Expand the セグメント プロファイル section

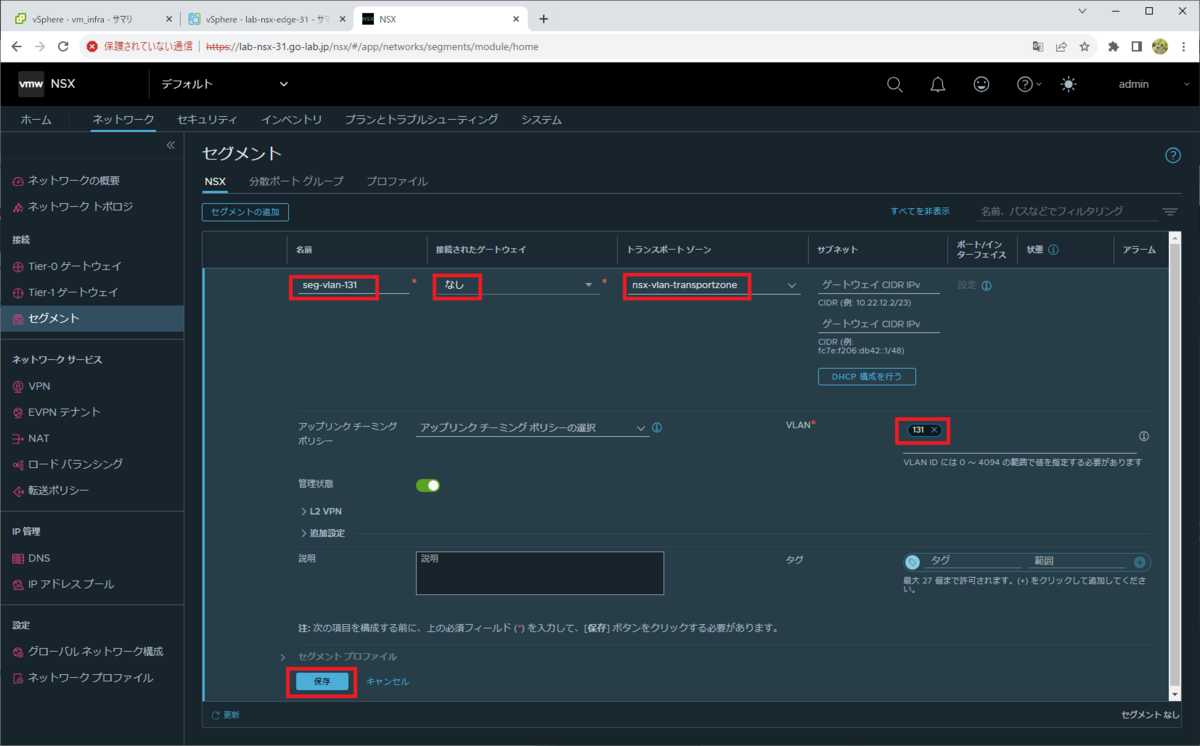339,656
